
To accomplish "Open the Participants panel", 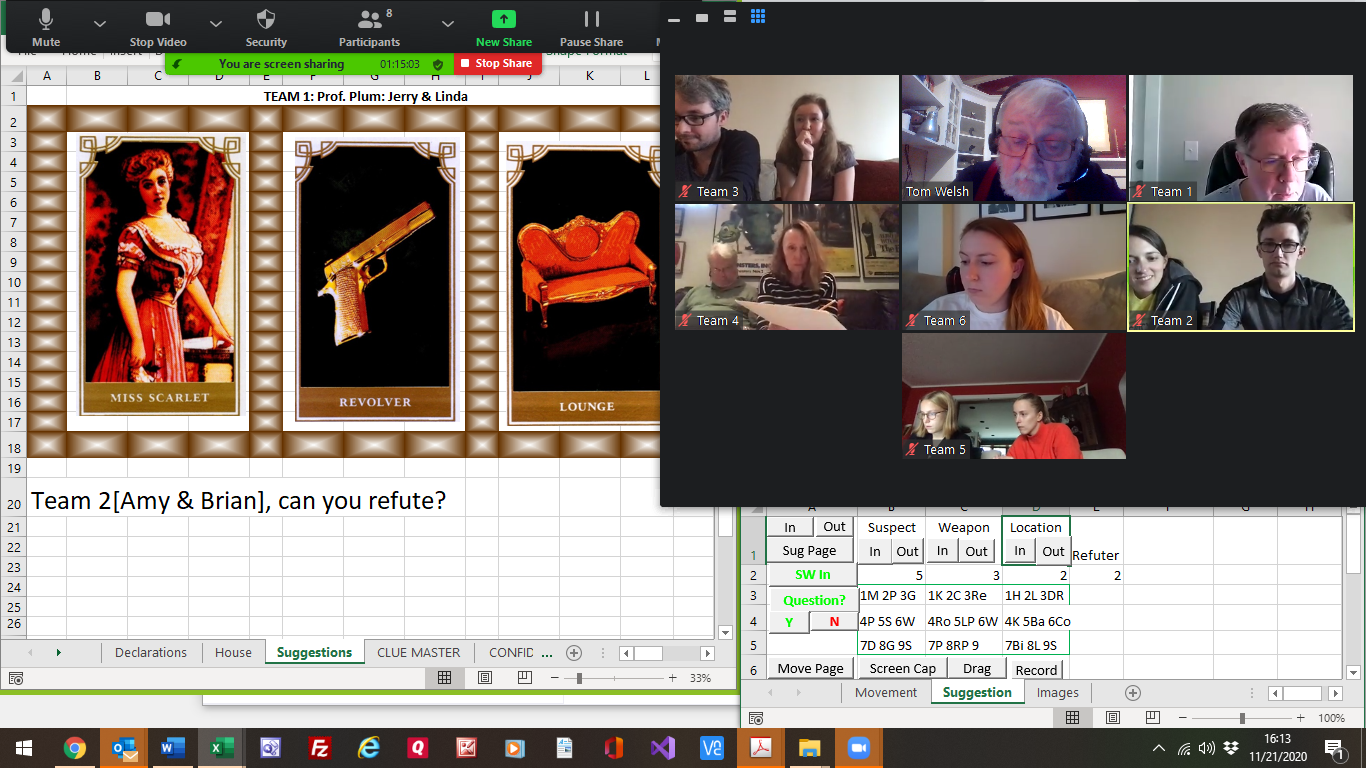I will coord(370,27).
